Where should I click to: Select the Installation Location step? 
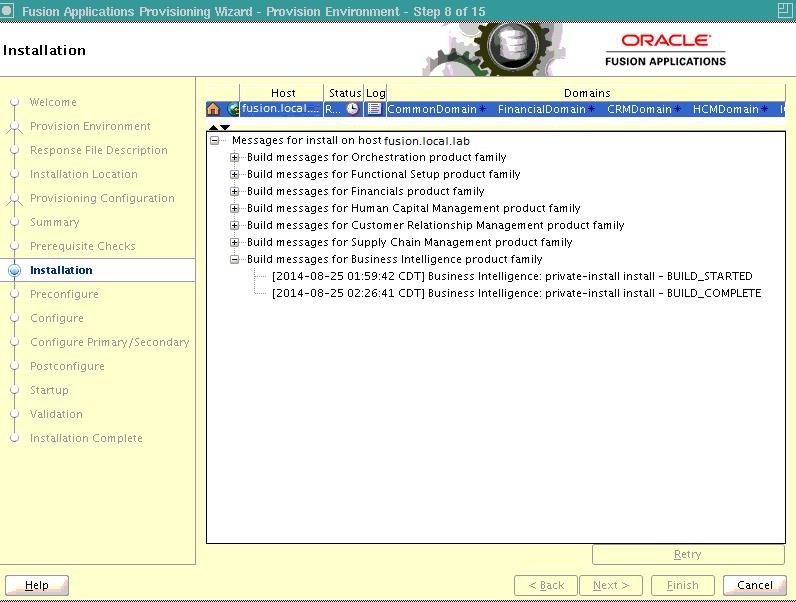84,174
